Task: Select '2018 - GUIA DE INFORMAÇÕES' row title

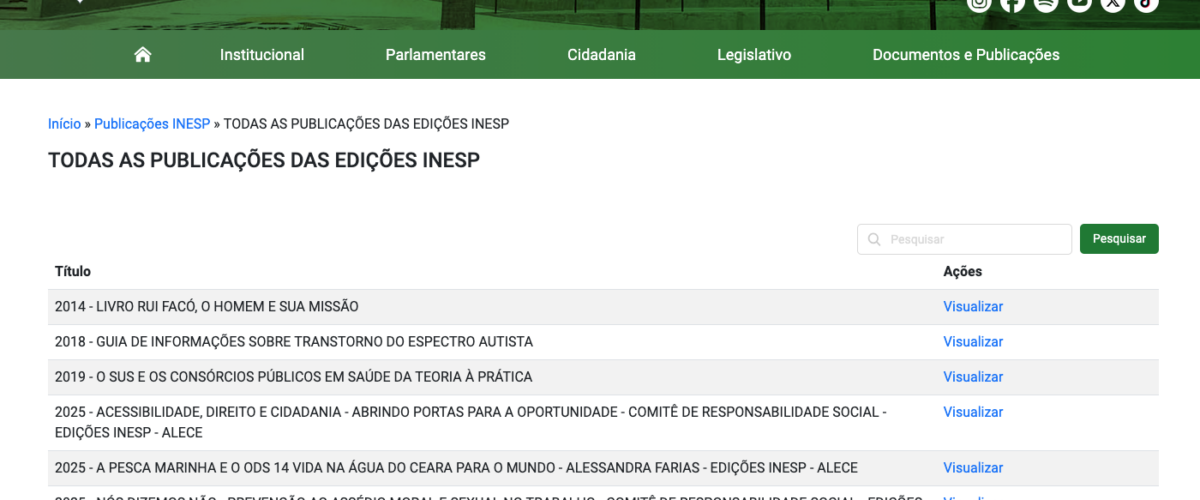Action: coord(294,342)
